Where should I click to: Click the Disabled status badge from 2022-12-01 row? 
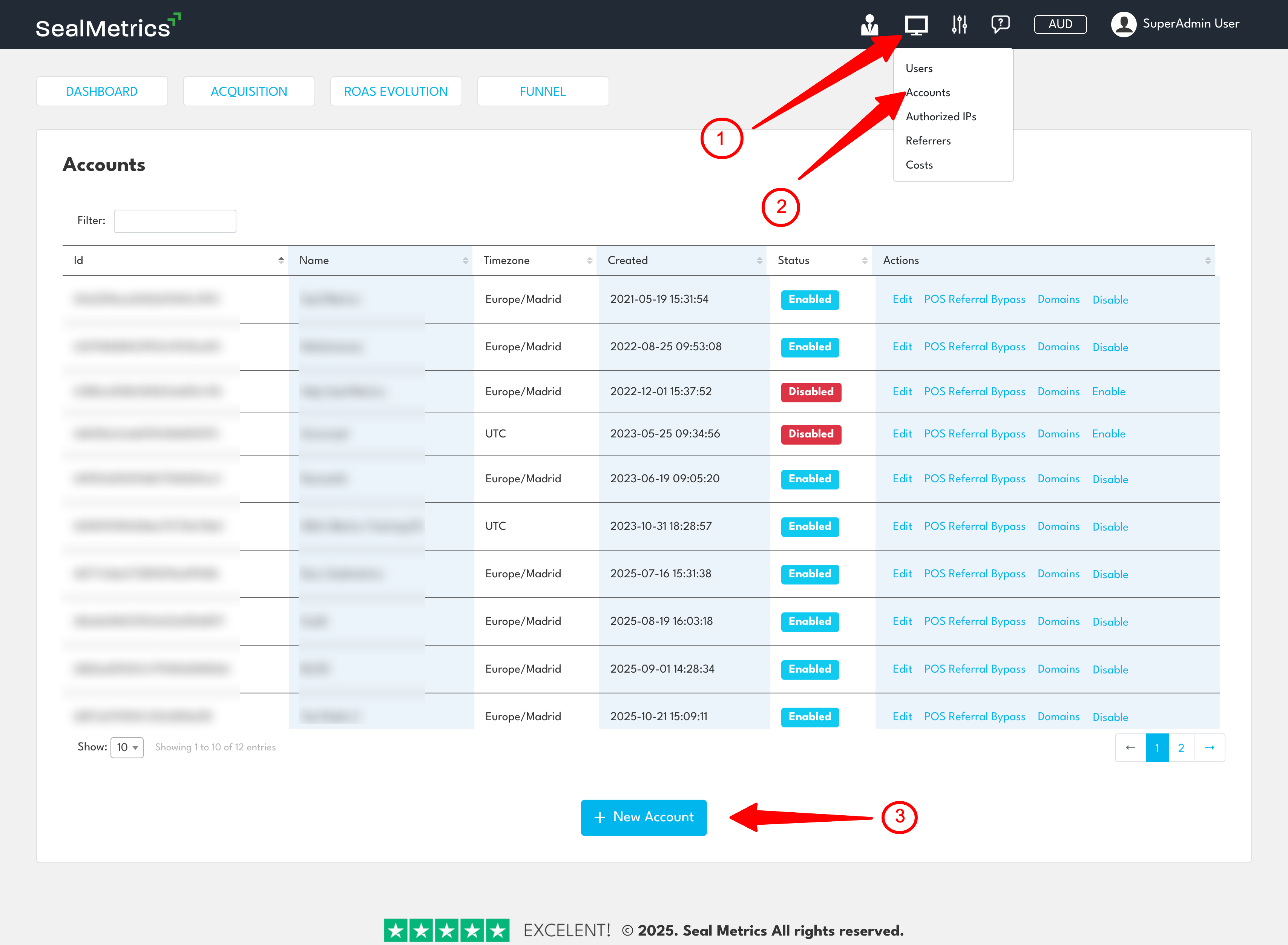pos(810,392)
